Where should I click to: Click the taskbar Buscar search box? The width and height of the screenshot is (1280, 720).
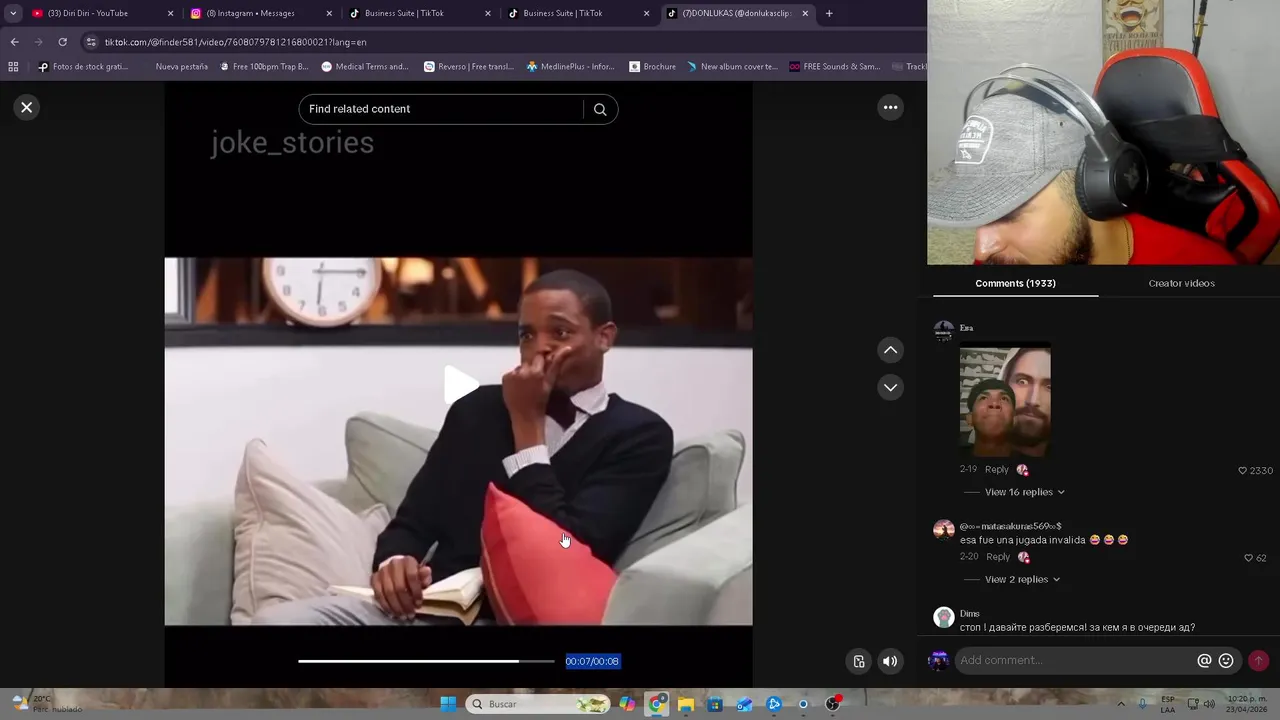pos(539,704)
